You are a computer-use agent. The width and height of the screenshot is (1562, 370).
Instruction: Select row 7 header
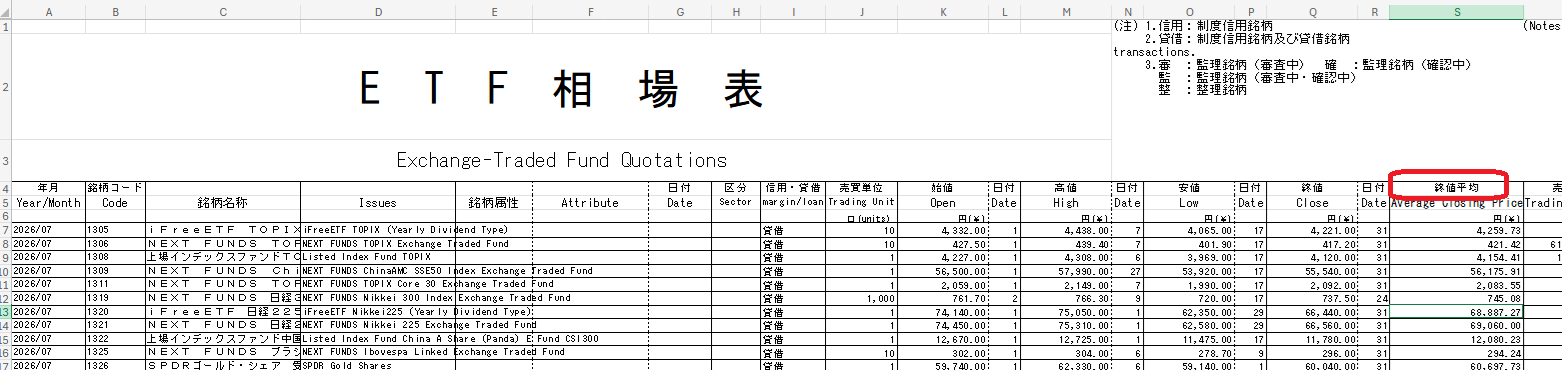pyautogui.click(x=7, y=230)
